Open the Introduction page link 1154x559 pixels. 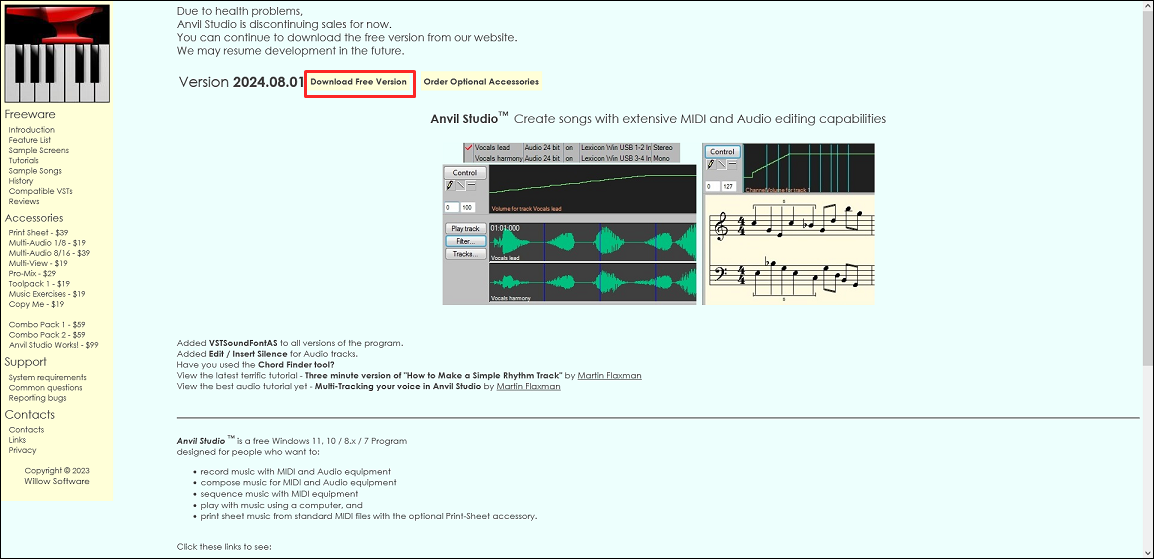(32, 129)
